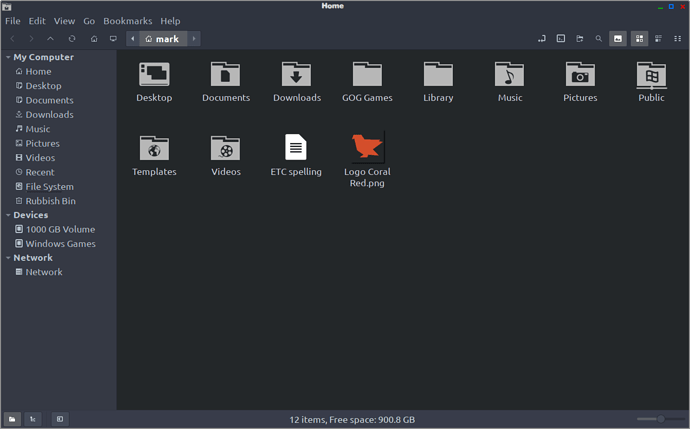Viewport: 690px width, 429px height.
Task: Click the path bar left scroll arrow
Action: (132, 39)
